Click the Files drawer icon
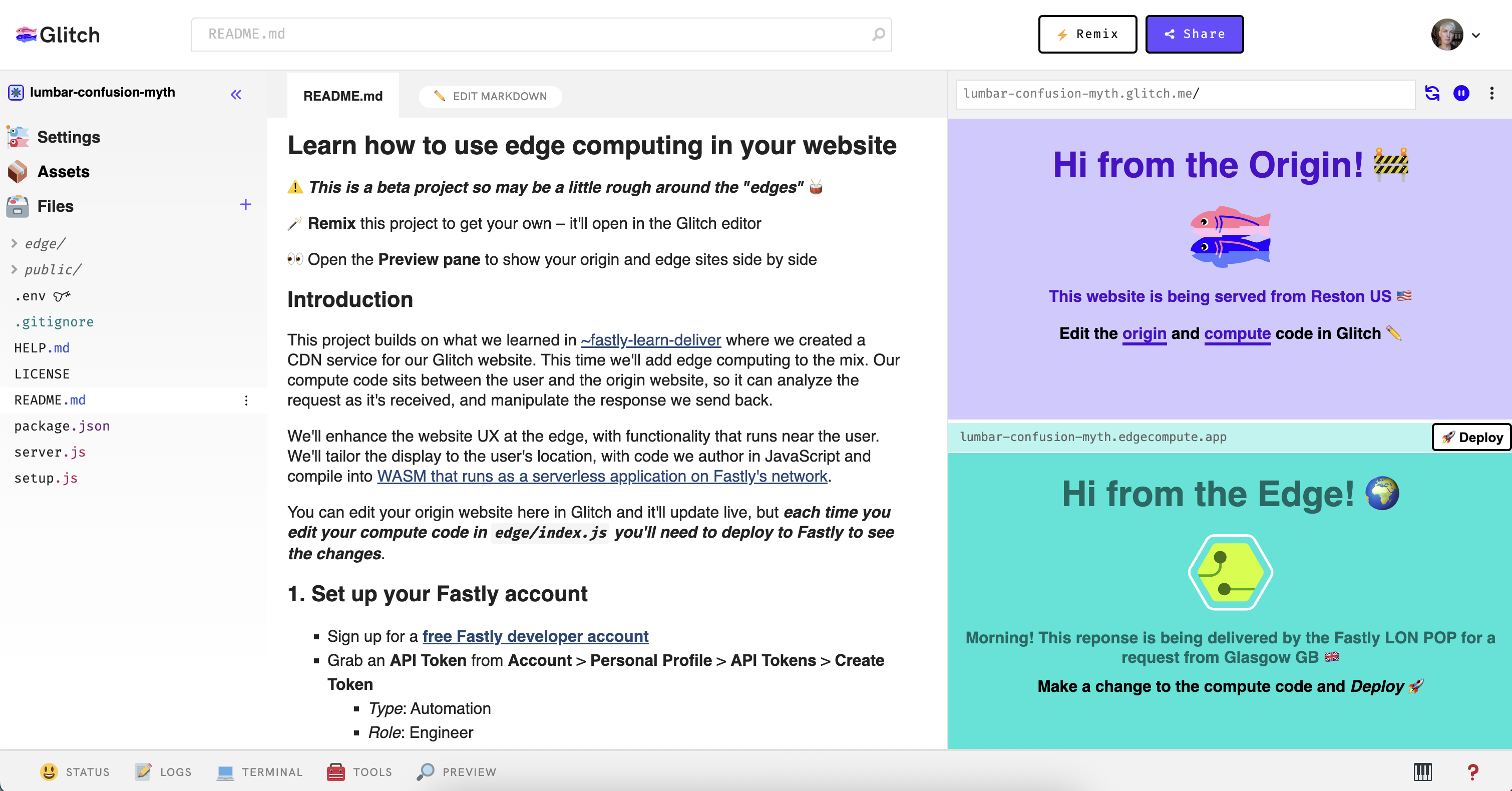 pos(18,206)
